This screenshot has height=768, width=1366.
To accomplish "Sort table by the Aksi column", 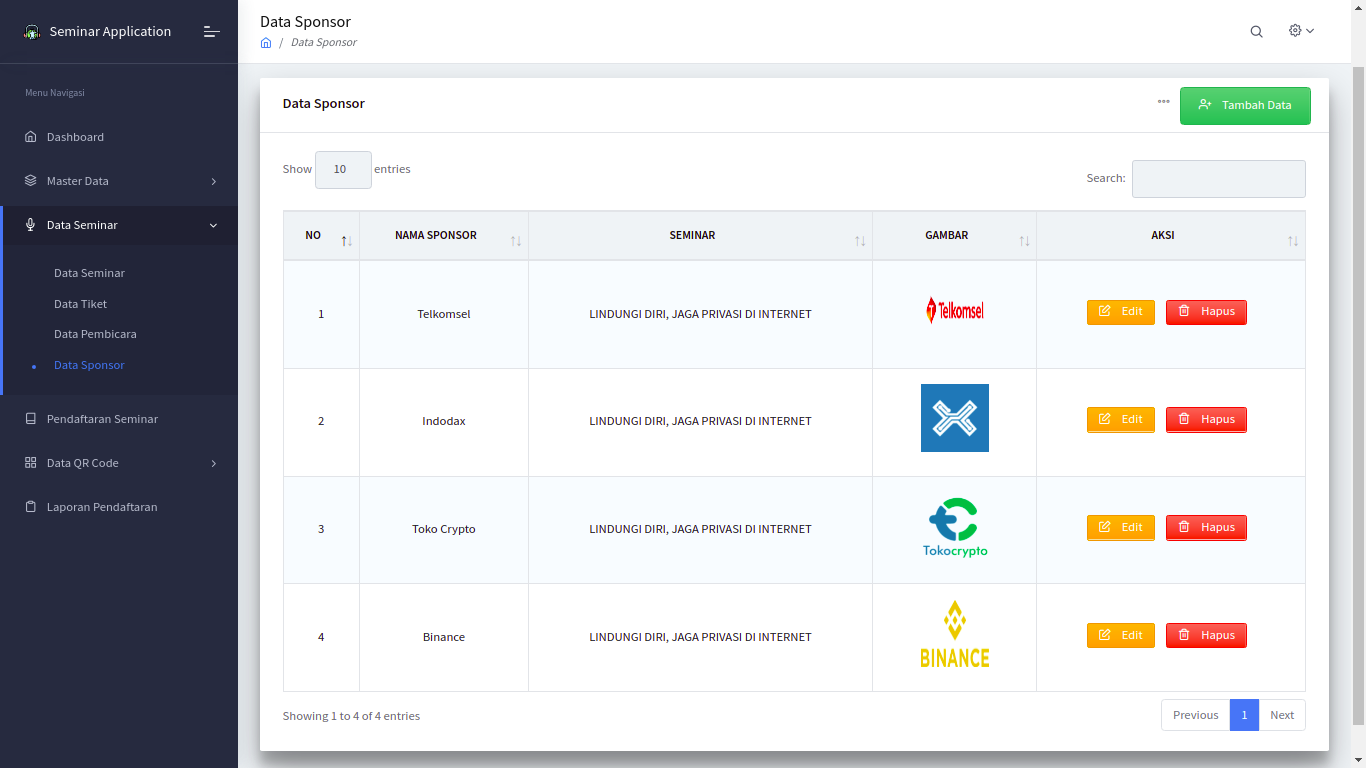I will pos(1171,236).
